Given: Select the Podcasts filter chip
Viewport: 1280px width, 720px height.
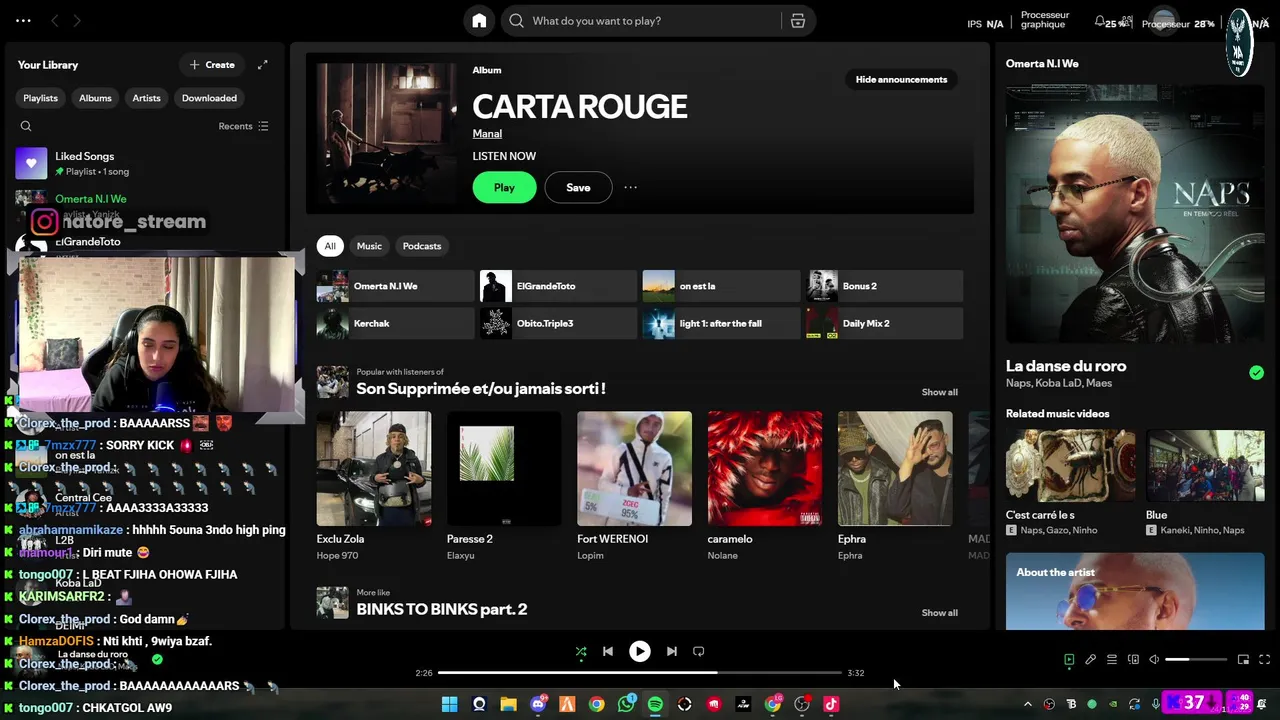Looking at the screenshot, I should tap(422, 246).
